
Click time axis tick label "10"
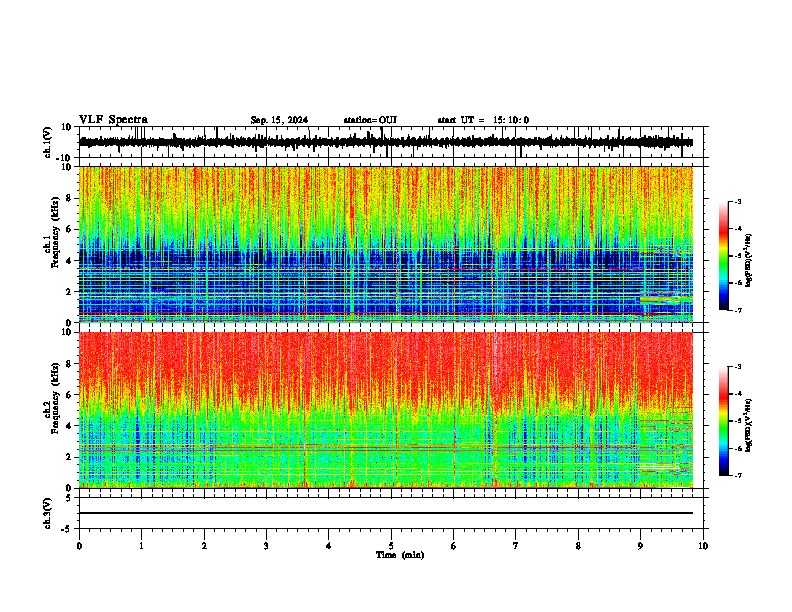[703, 546]
